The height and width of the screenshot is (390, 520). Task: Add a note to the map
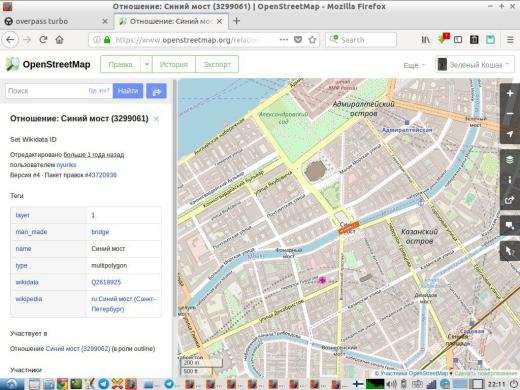click(510, 226)
